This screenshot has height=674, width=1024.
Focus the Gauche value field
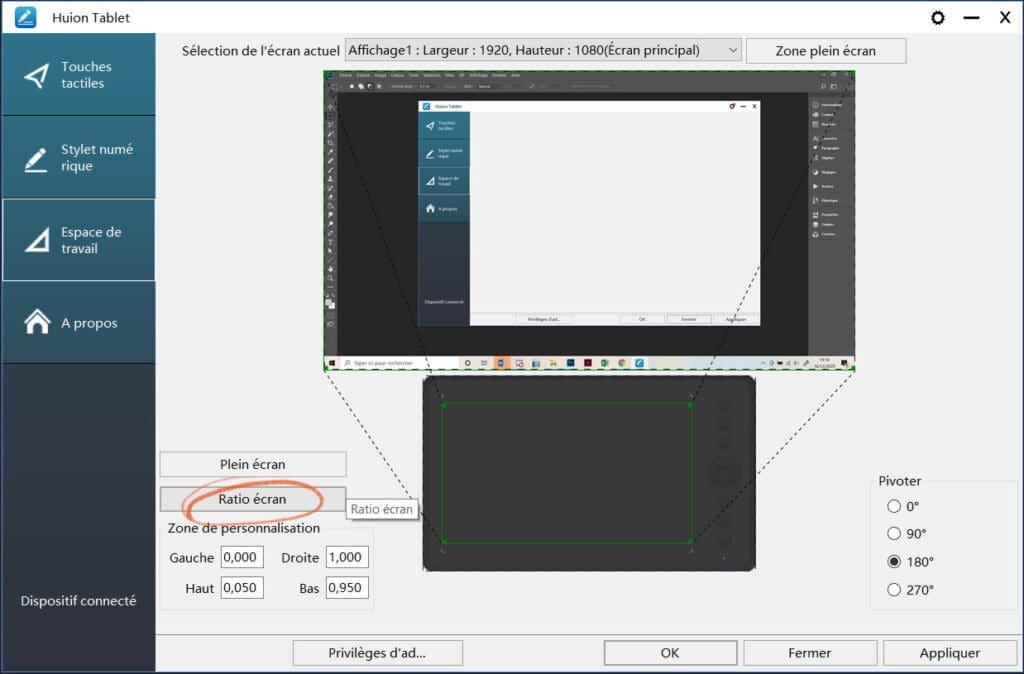click(242, 557)
